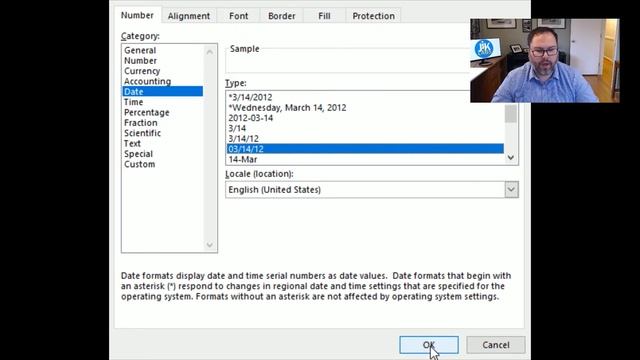Image resolution: width=640 pixels, height=360 pixels.
Task: Open the Fill tab
Action: pos(324,16)
